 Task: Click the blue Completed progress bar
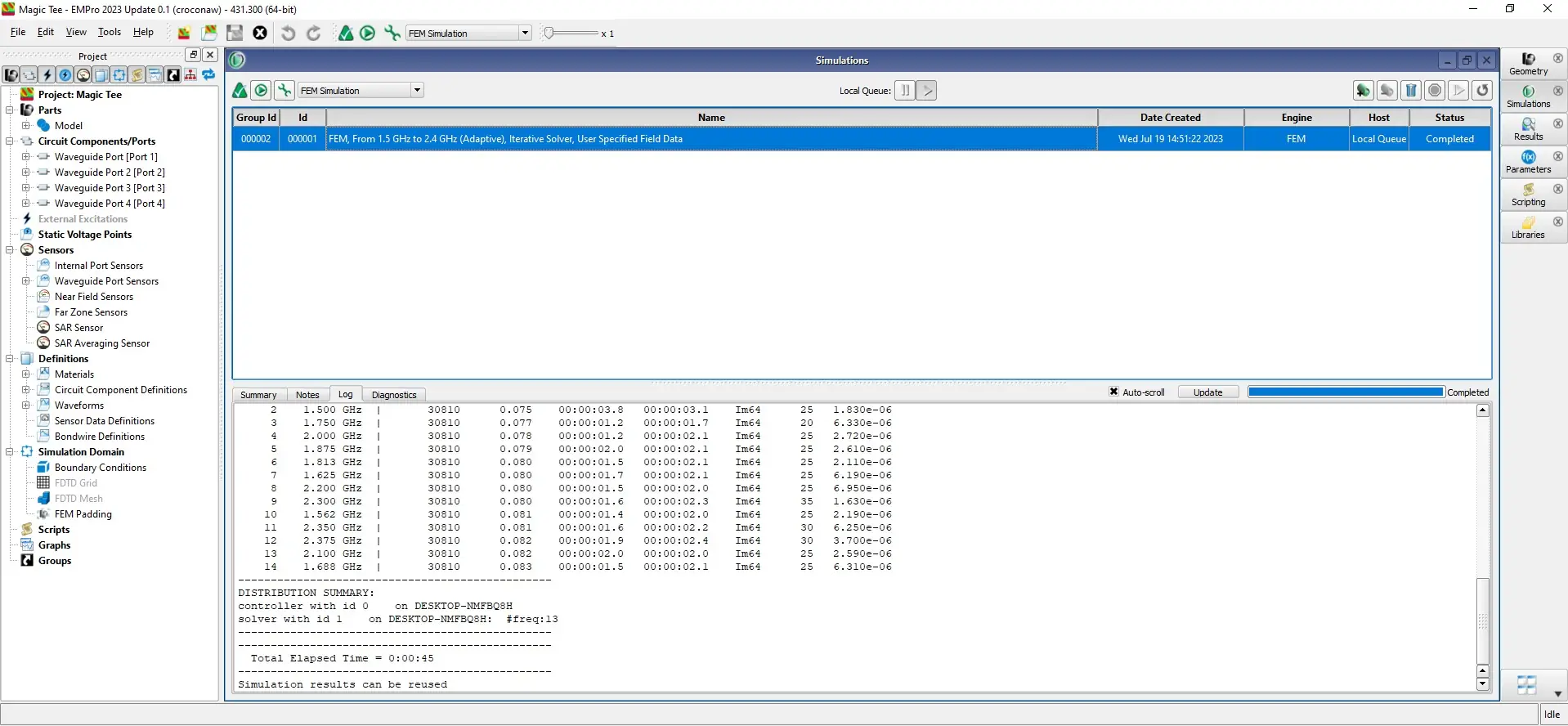point(1346,392)
